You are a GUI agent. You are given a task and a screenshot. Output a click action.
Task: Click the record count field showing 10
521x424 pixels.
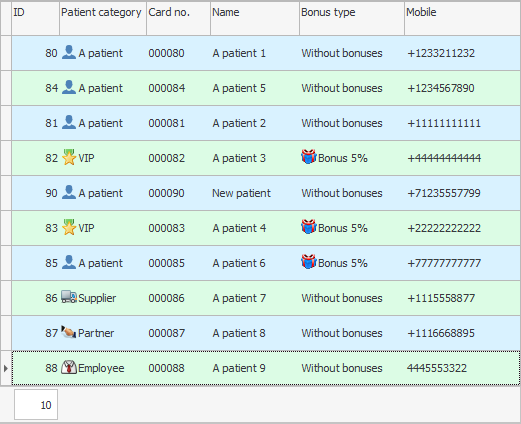[x=36, y=405]
